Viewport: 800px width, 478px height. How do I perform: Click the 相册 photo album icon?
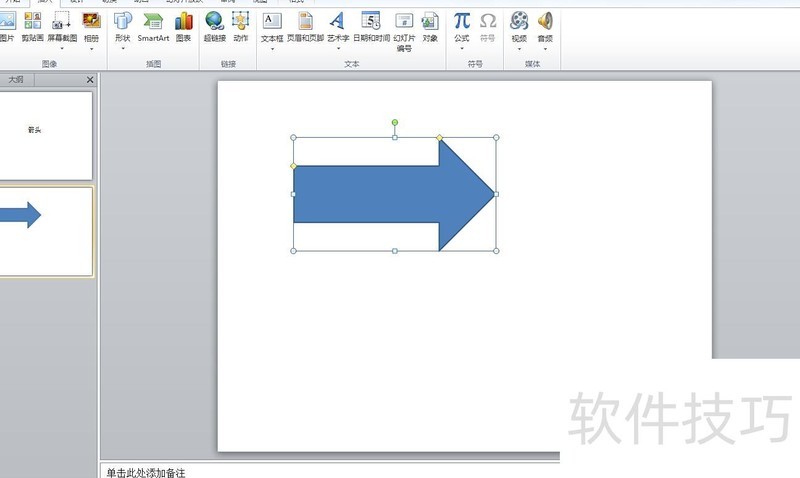click(91, 21)
